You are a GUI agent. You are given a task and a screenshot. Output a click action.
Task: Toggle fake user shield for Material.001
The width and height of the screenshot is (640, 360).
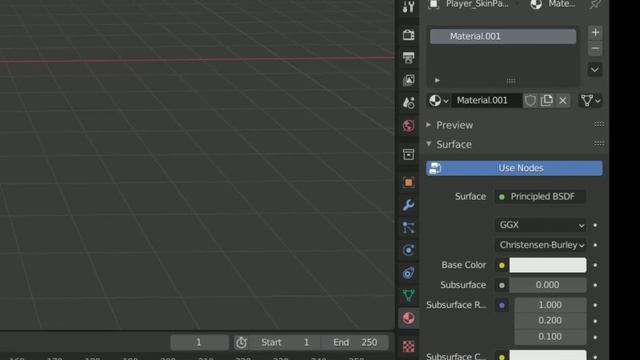click(530, 100)
